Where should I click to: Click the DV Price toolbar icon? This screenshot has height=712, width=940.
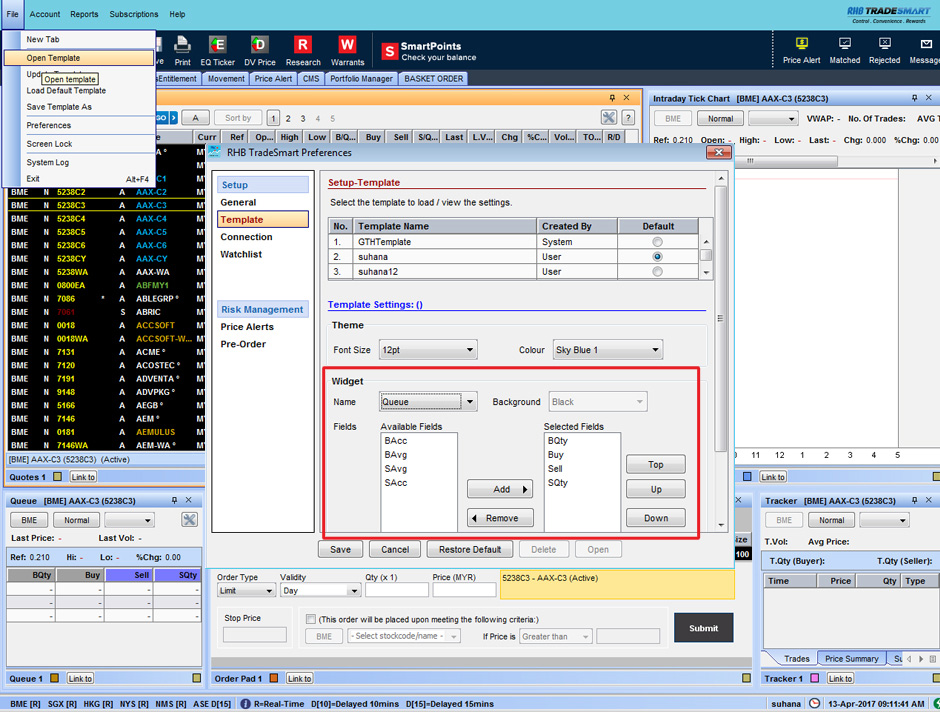(x=259, y=46)
